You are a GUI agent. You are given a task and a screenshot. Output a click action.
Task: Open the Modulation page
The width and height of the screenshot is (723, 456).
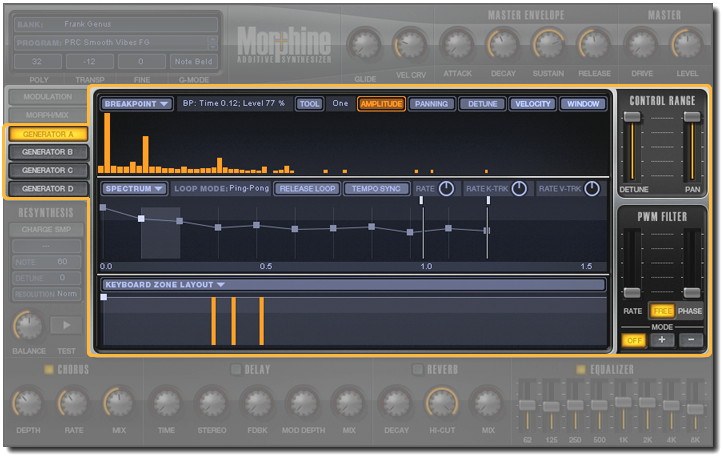48,97
